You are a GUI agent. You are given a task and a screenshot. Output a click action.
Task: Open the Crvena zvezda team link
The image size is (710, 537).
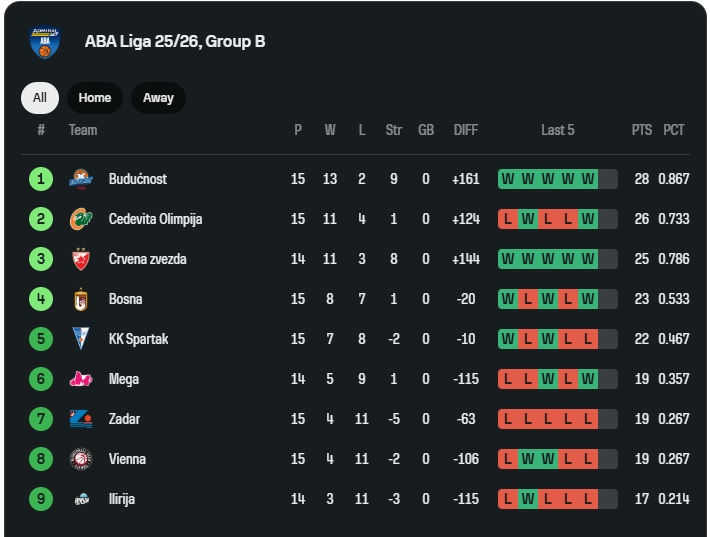click(147, 259)
